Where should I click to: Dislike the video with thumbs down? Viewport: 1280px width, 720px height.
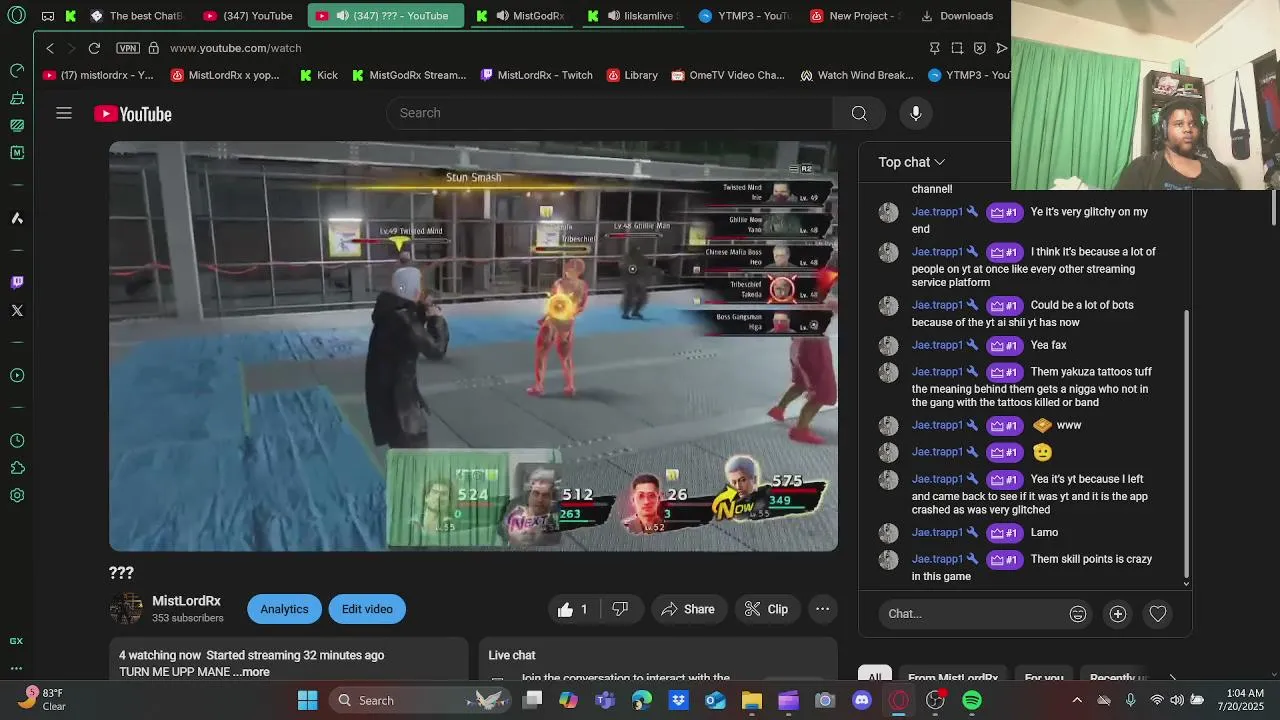tap(620, 609)
